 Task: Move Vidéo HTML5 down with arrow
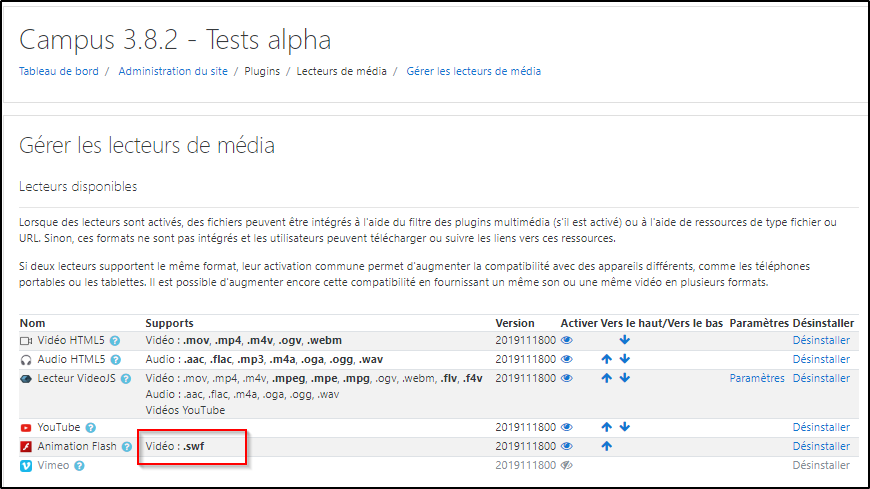tap(625, 340)
